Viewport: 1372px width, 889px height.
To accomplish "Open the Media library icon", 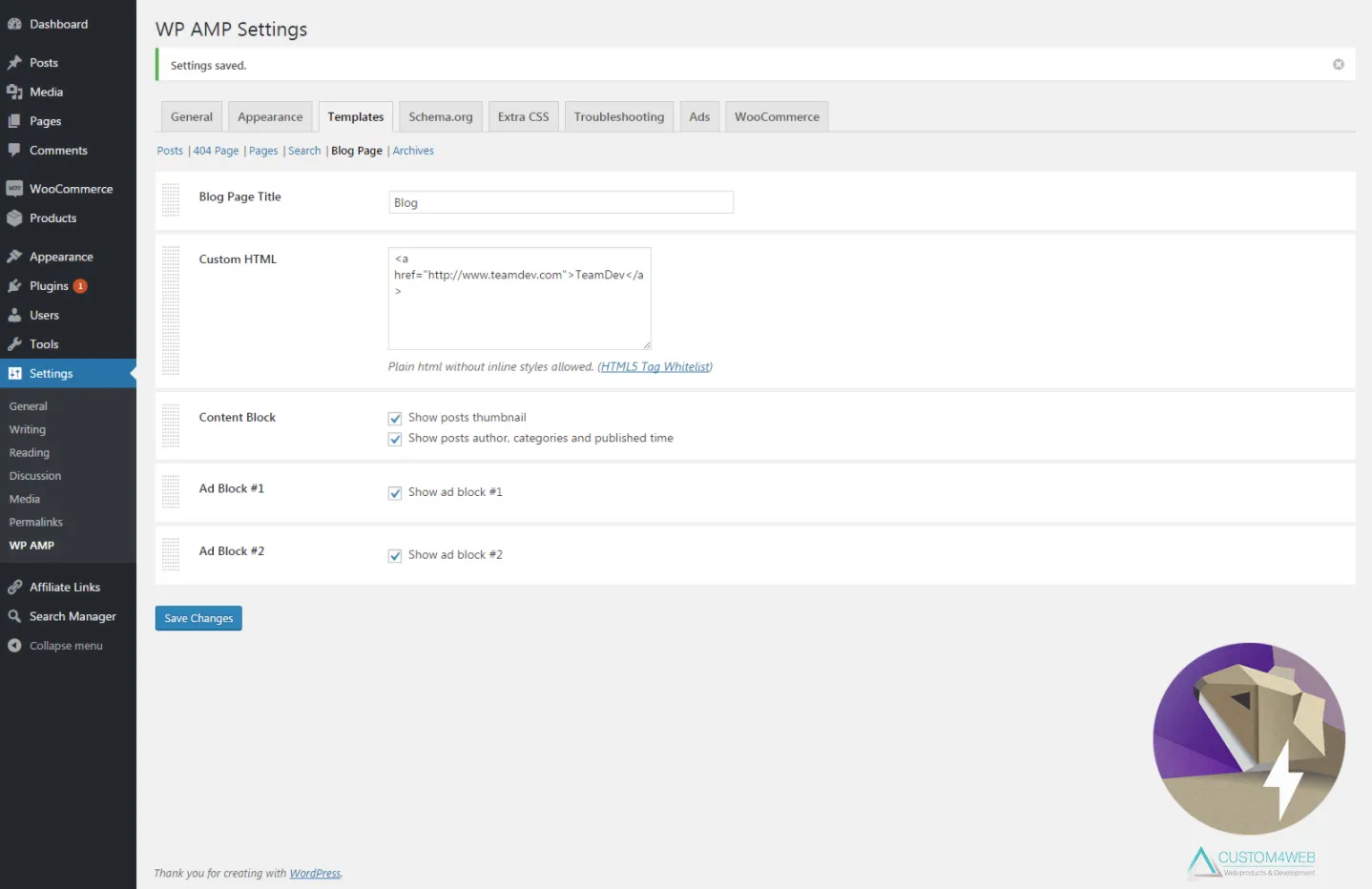I will pyautogui.click(x=15, y=92).
